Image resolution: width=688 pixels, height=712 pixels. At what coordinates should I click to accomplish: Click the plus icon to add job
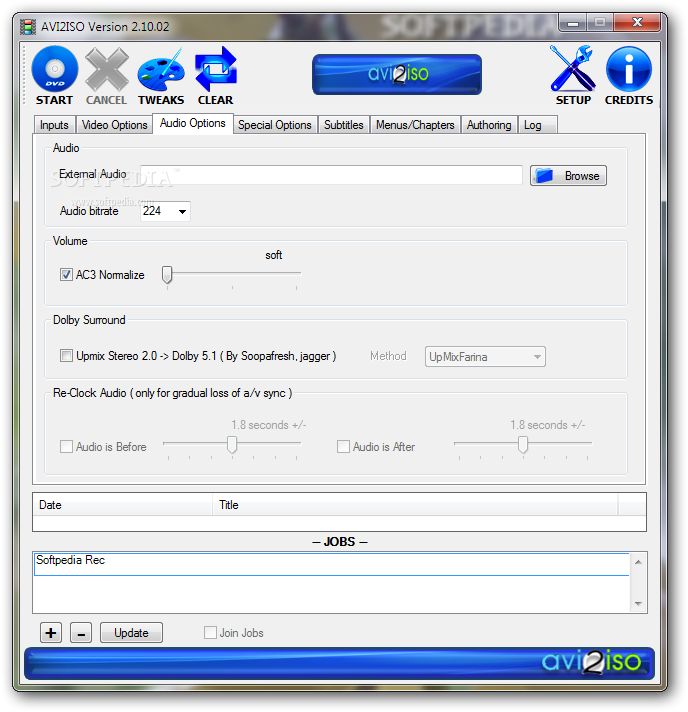point(51,633)
